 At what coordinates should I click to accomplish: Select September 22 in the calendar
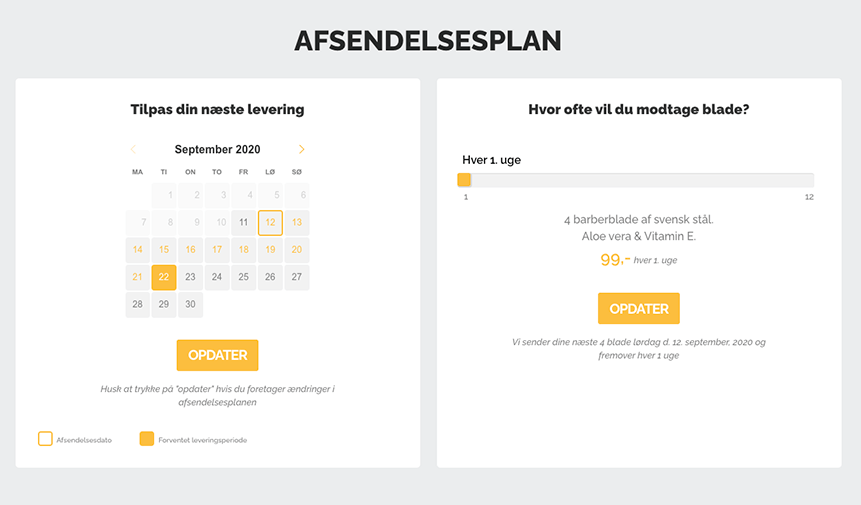[164, 277]
